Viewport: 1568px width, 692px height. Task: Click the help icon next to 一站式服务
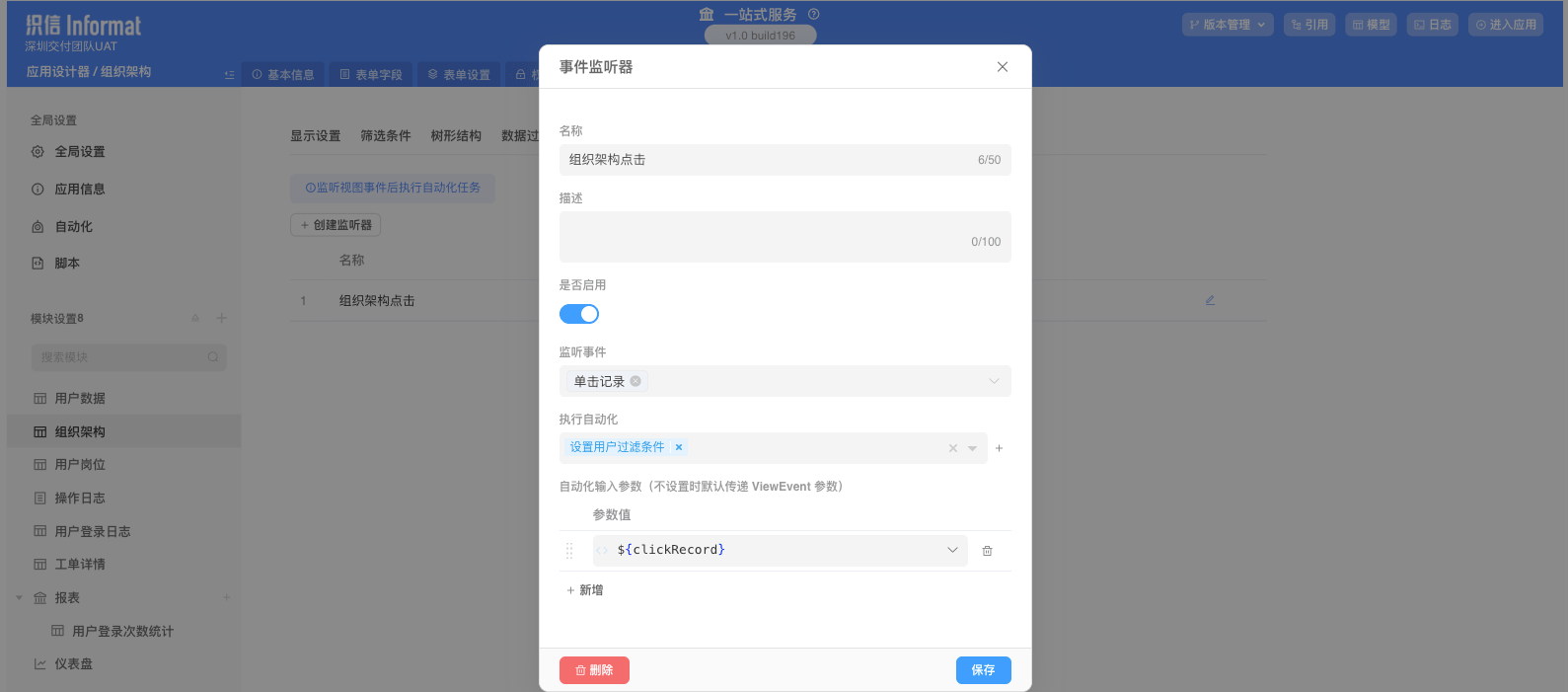click(x=814, y=15)
